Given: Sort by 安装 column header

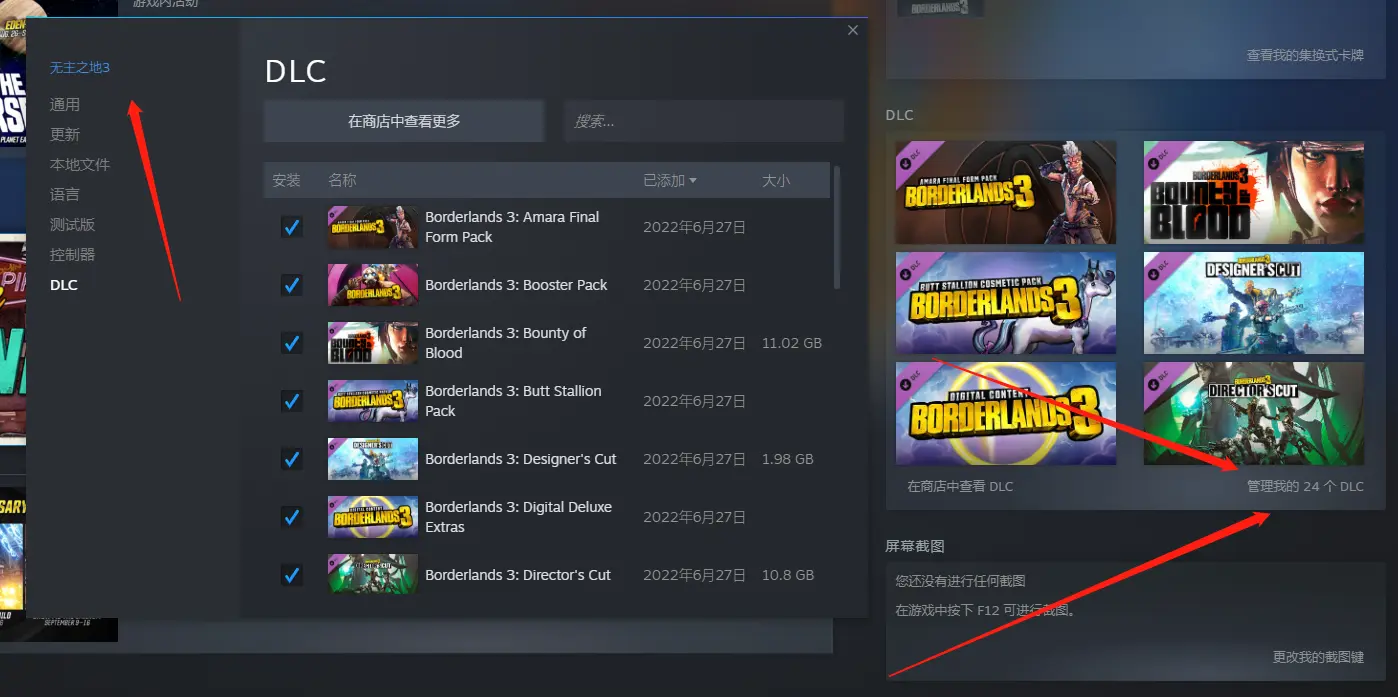Looking at the screenshot, I should [x=286, y=181].
